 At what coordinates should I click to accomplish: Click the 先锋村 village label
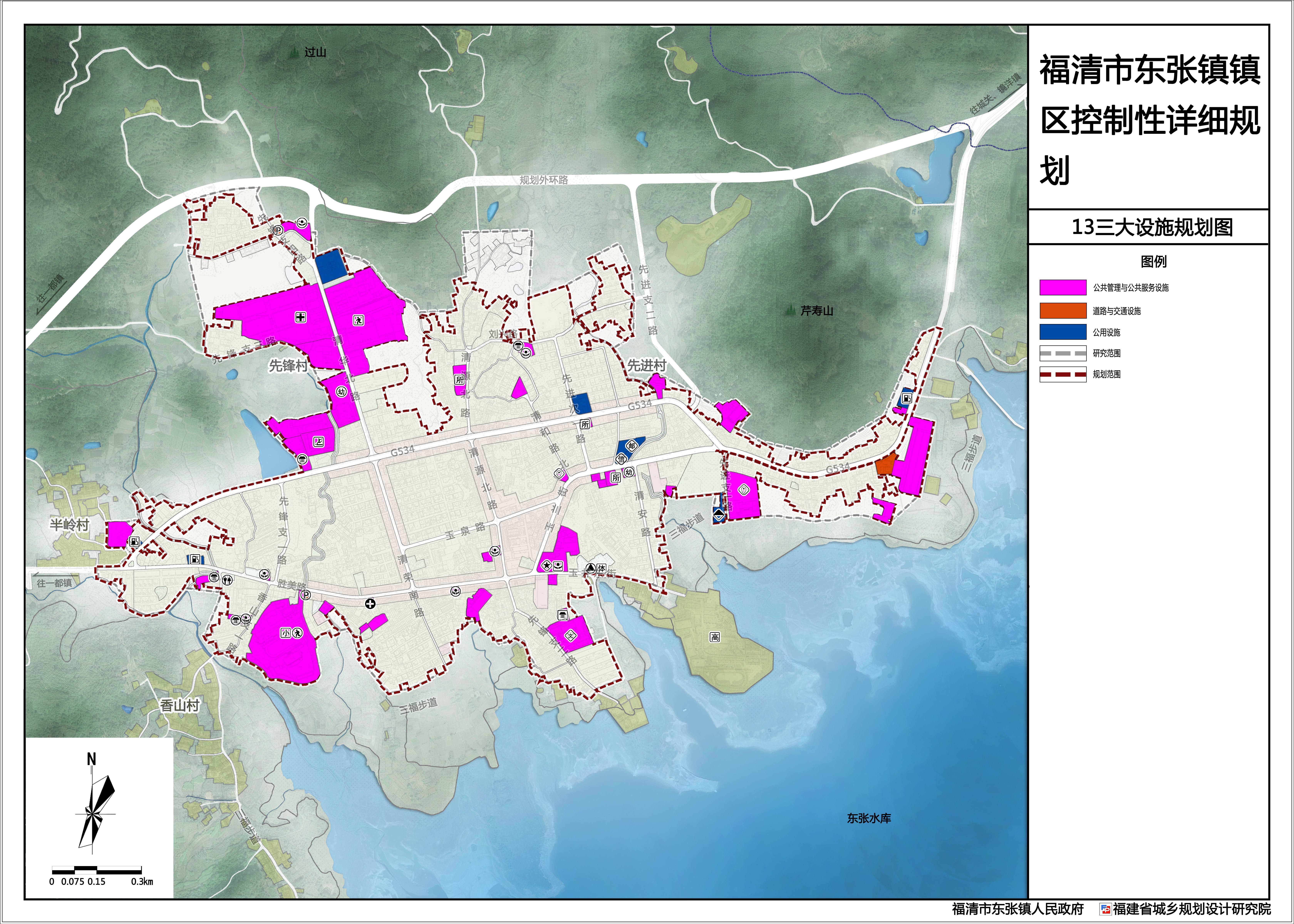pyautogui.click(x=288, y=366)
